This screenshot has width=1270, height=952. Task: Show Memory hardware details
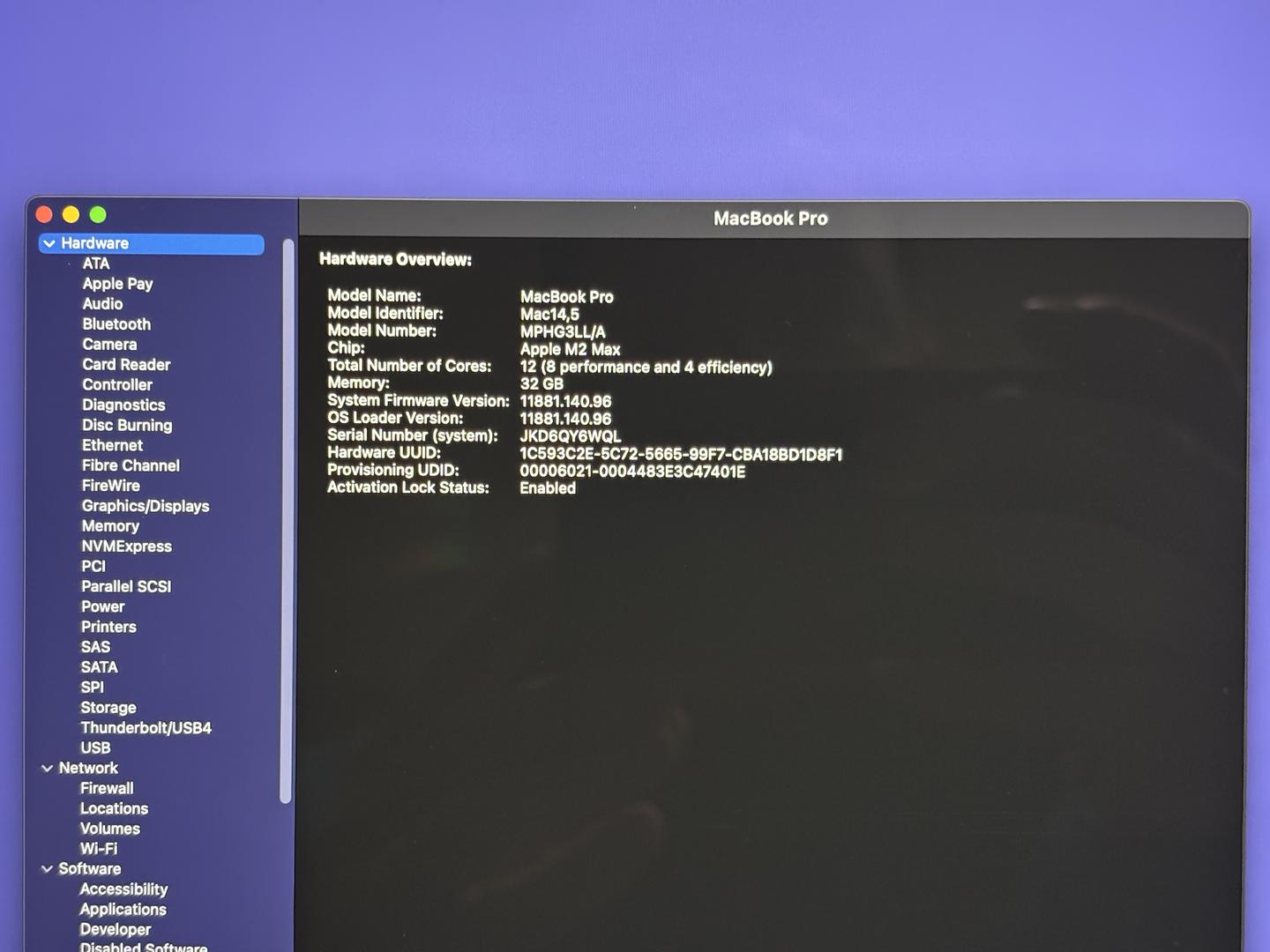(110, 526)
